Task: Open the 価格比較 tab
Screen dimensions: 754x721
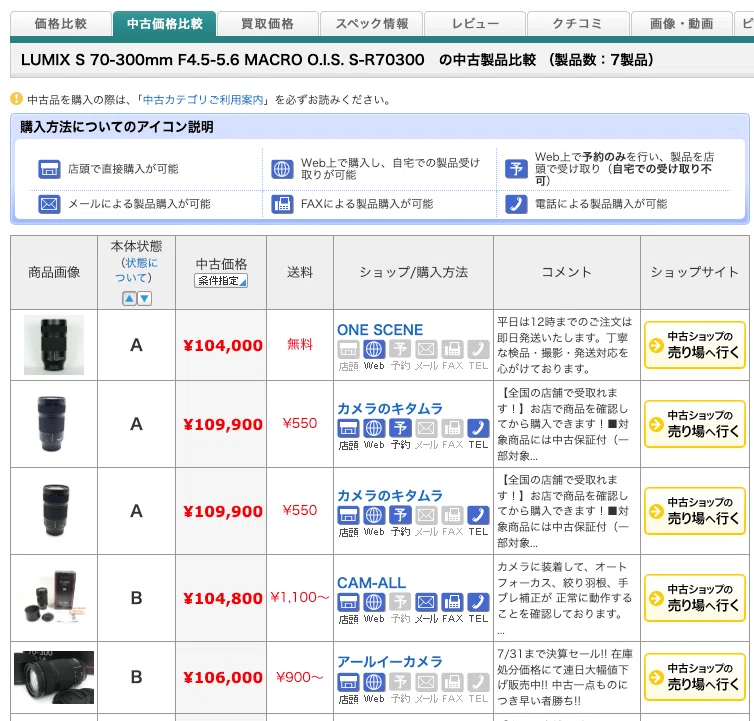Action: click(61, 24)
